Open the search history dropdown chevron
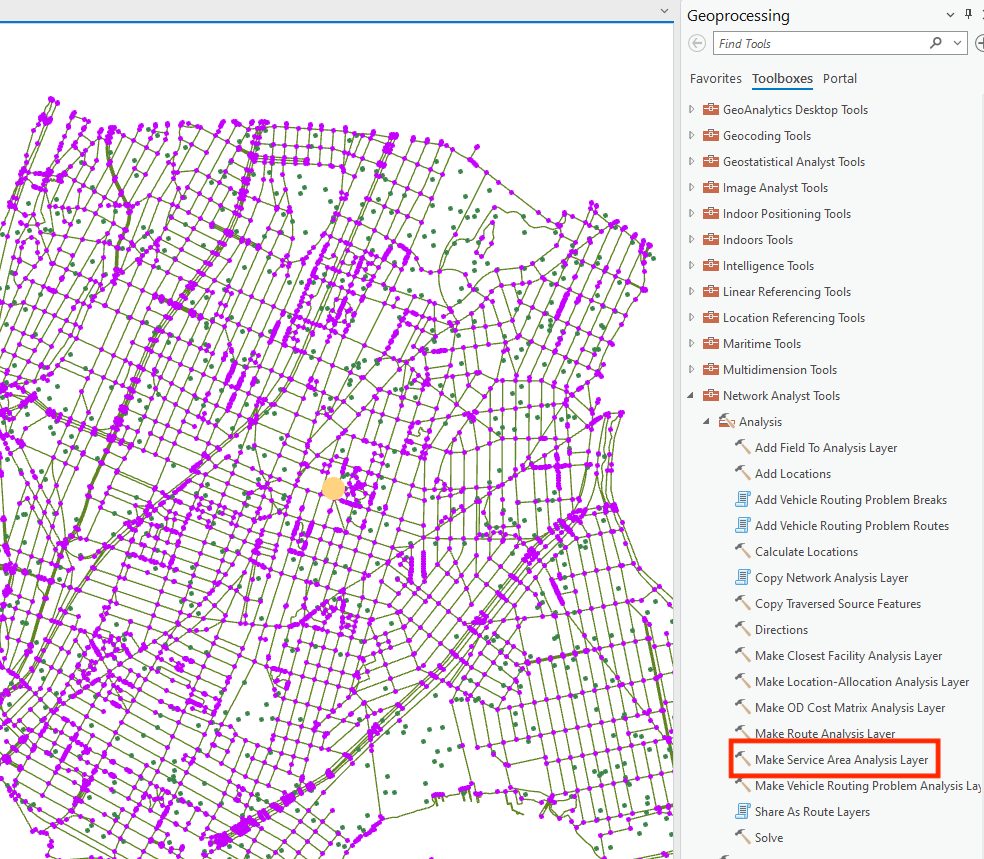The image size is (984, 859). [x=955, y=43]
